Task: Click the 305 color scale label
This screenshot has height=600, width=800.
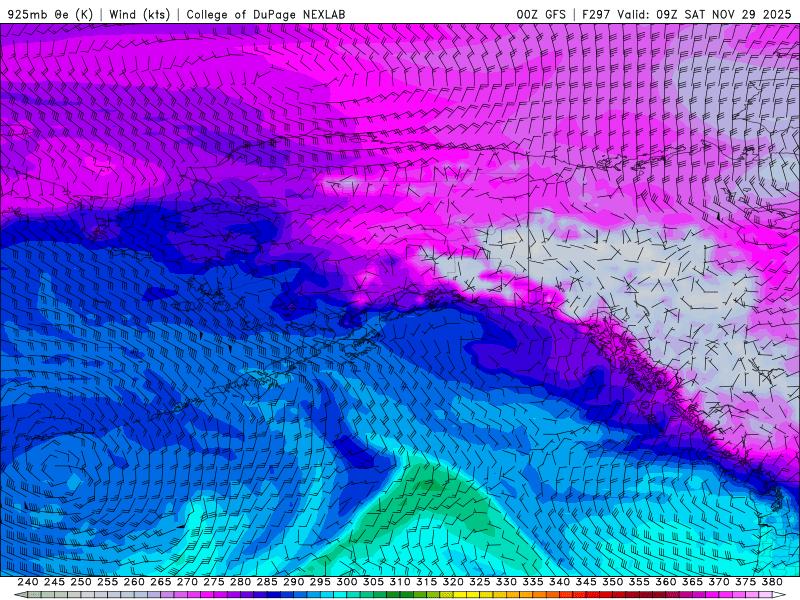Action: 373,582
